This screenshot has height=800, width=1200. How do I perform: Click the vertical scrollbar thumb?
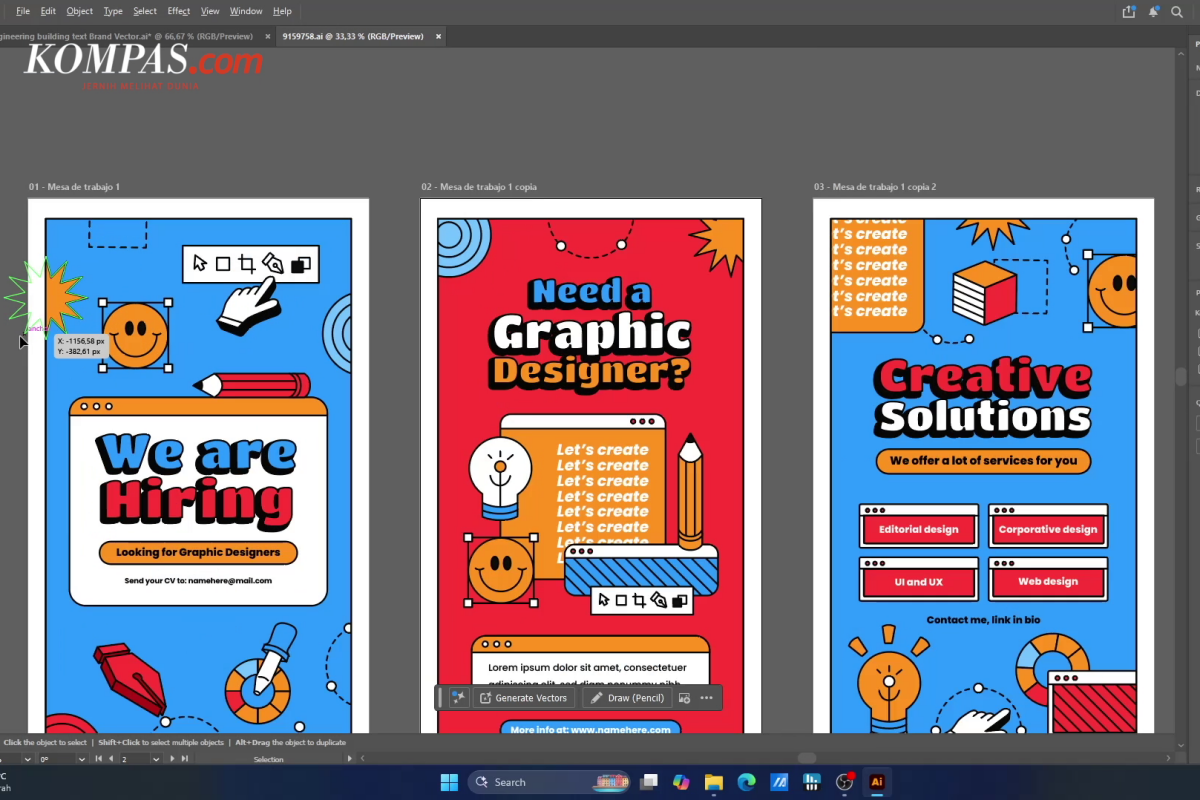(1181, 377)
